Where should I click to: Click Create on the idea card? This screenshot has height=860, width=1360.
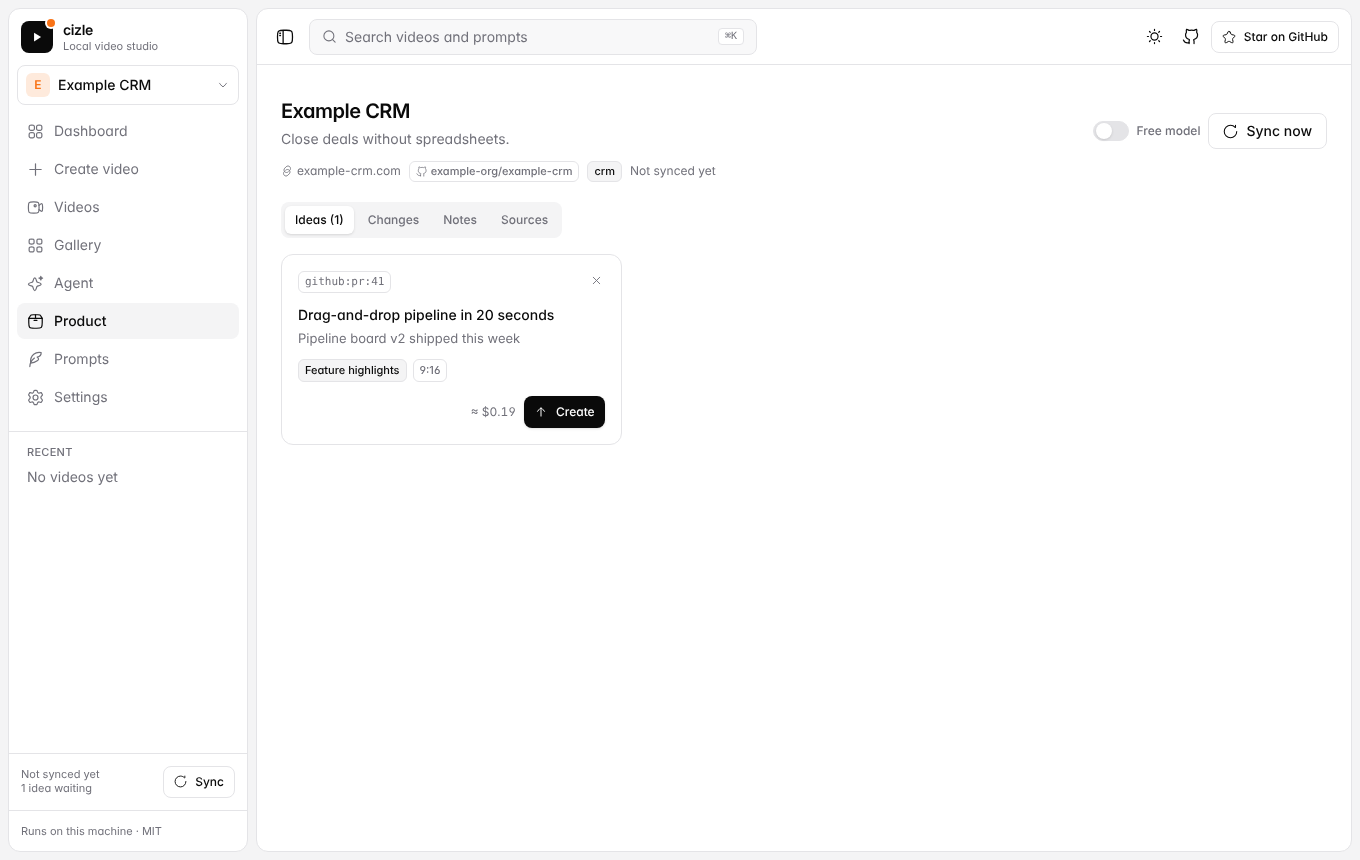click(x=564, y=412)
